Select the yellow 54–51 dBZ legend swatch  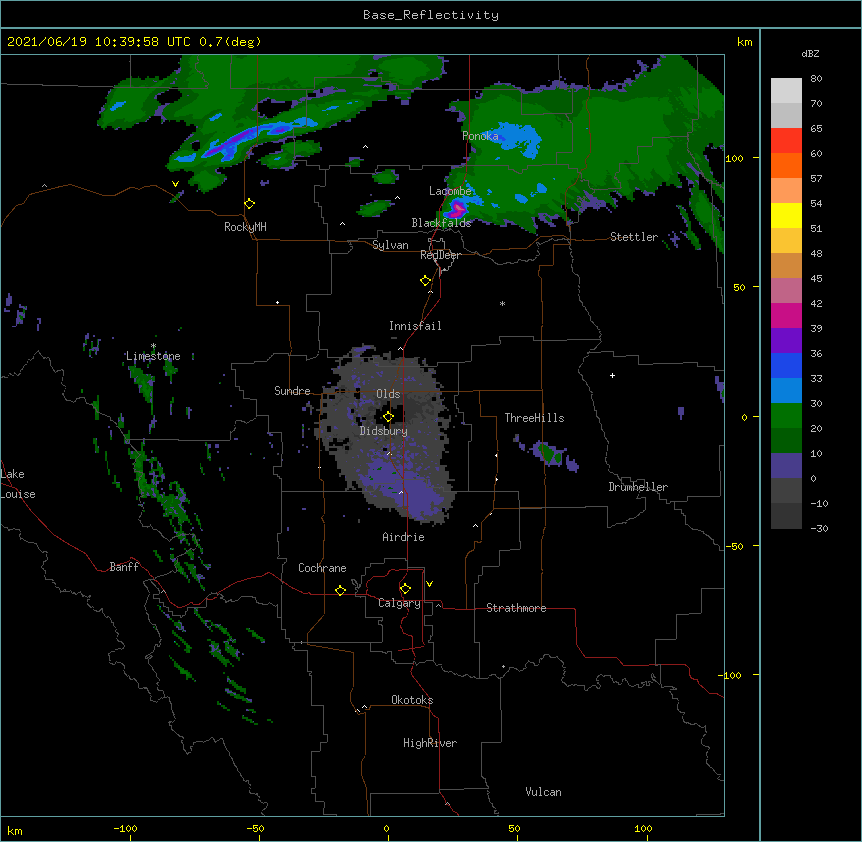(x=786, y=216)
